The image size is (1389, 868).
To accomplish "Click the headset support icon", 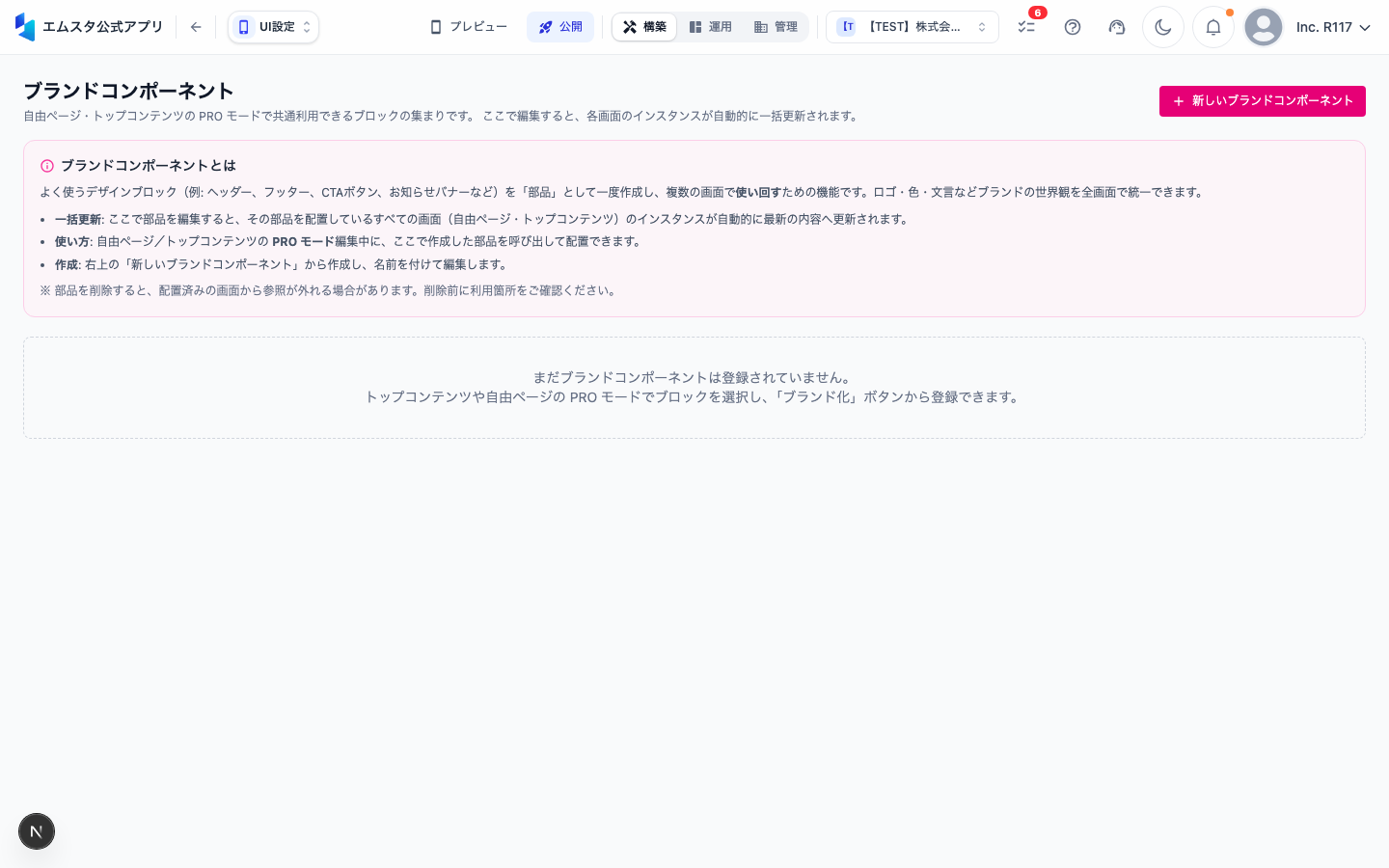I will [1117, 27].
